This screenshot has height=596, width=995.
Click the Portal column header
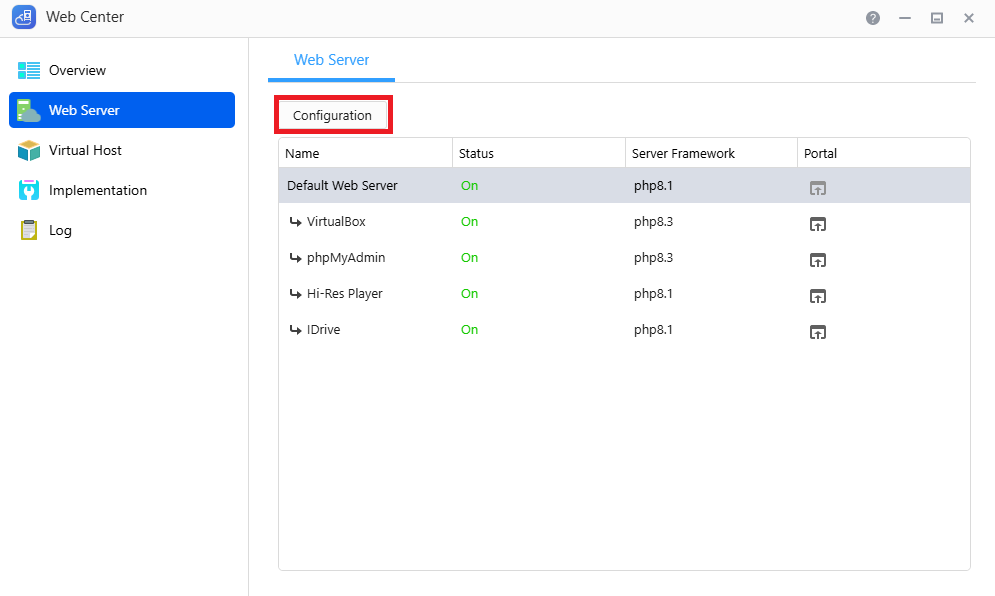click(883, 153)
